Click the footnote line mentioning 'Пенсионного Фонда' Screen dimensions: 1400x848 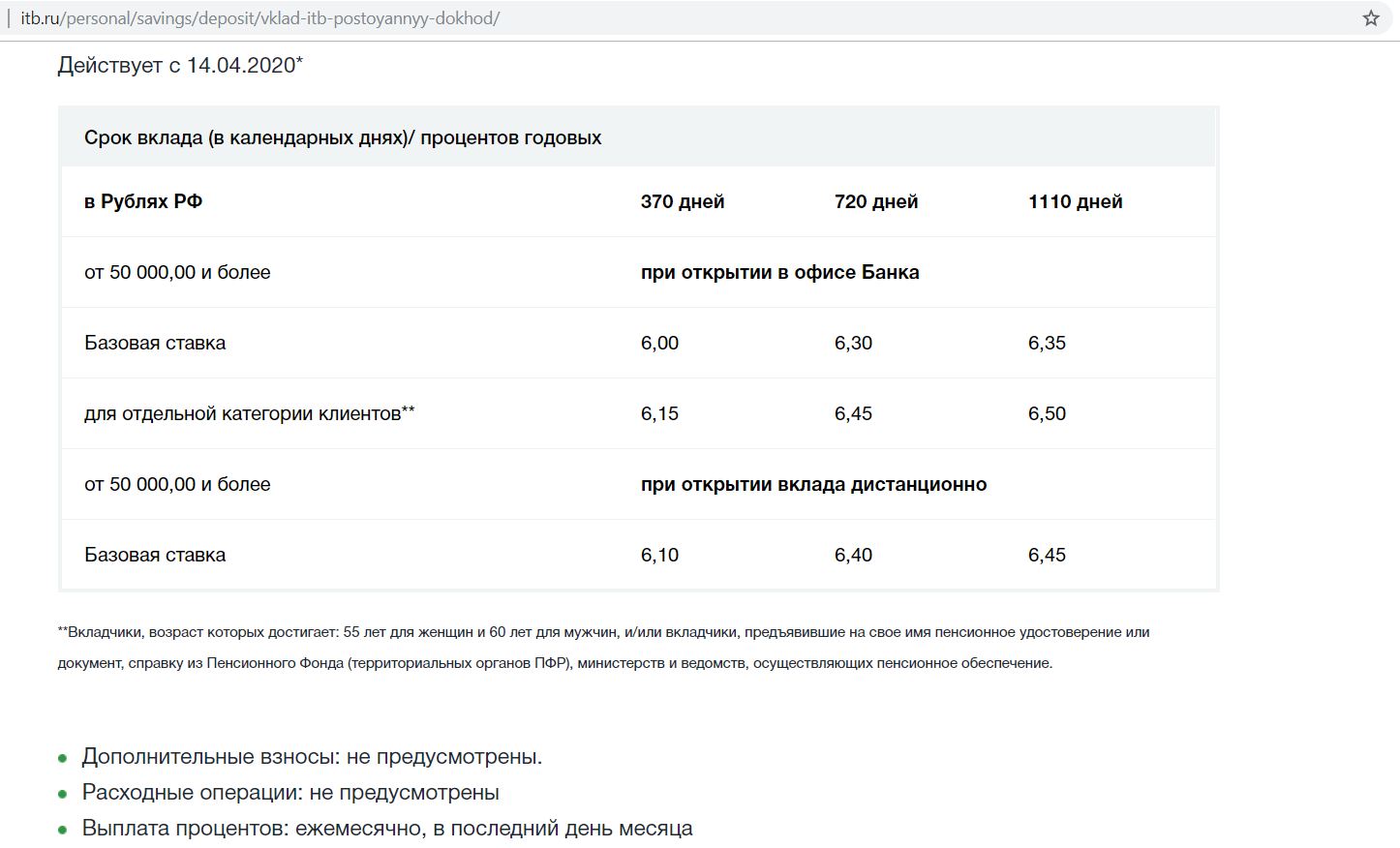pos(555,663)
